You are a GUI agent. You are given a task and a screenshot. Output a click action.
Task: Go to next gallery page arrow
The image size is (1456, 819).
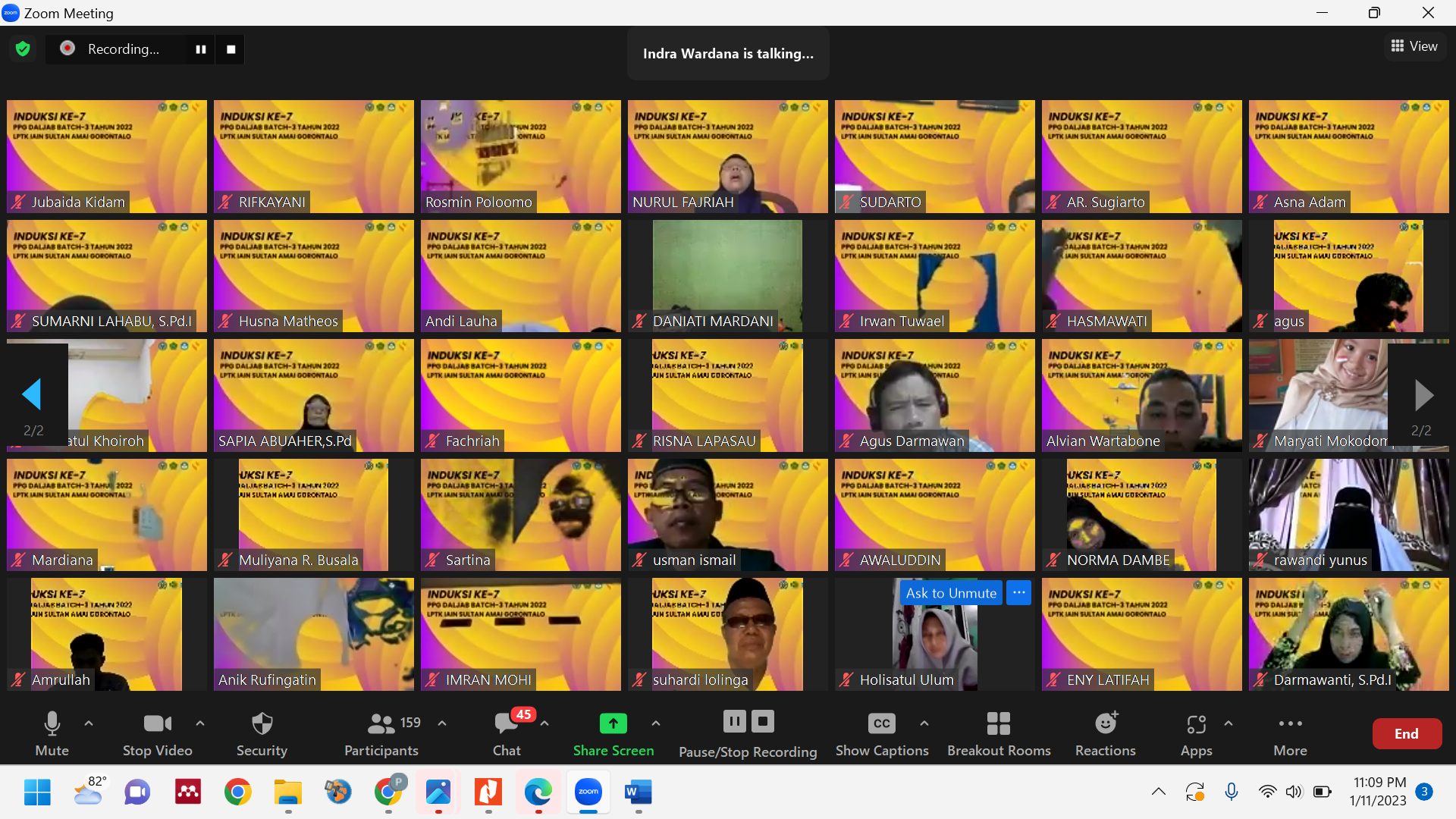coord(1423,395)
